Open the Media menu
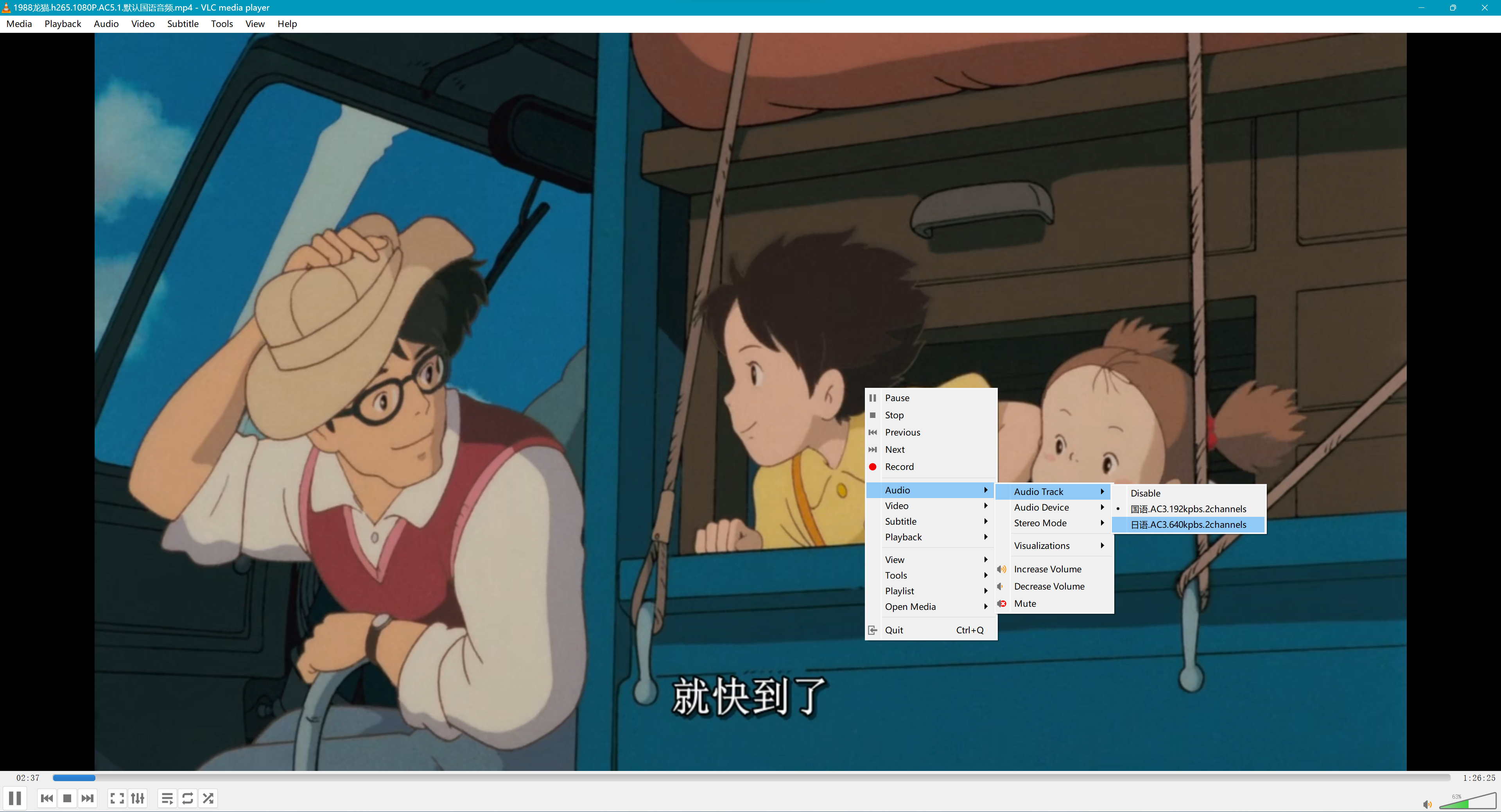 point(19,24)
